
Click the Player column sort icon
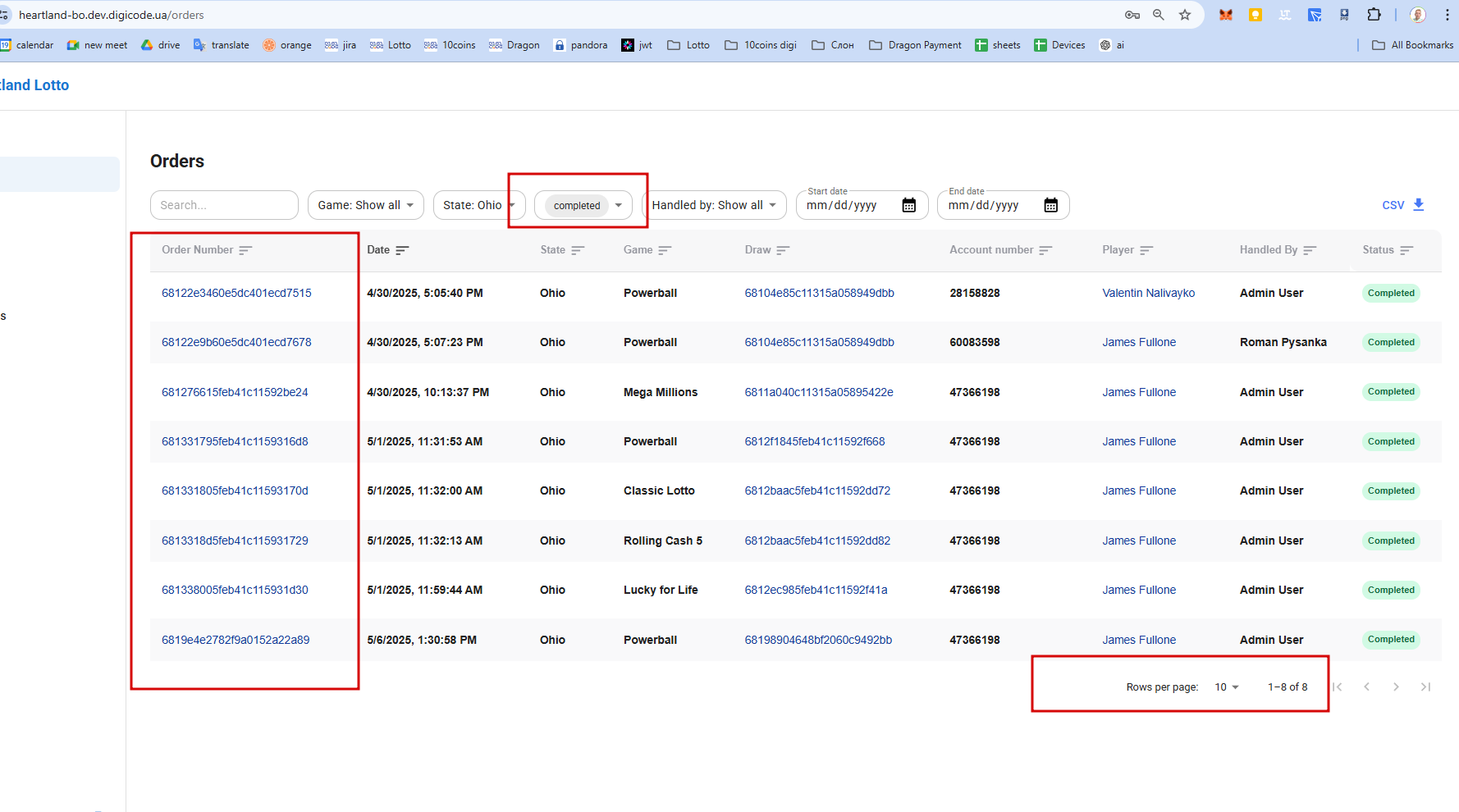click(1146, 250)
